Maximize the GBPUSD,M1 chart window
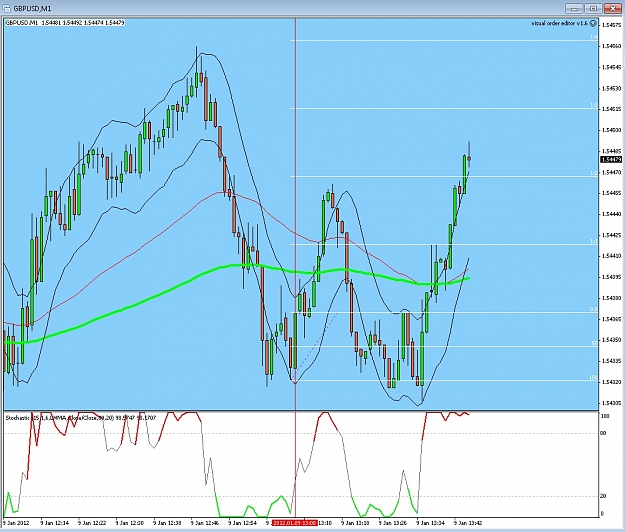 pyautogui.click(x=594, y=8)
